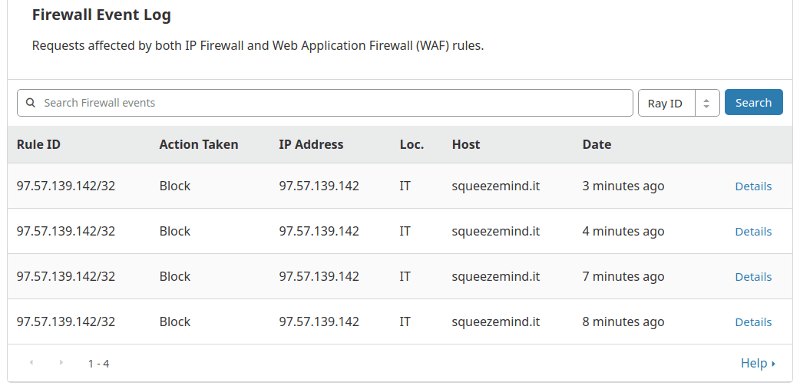Select rule ID in 8 minutes ago row
This screenshot has height=389, width=800.
click(66, 322)
